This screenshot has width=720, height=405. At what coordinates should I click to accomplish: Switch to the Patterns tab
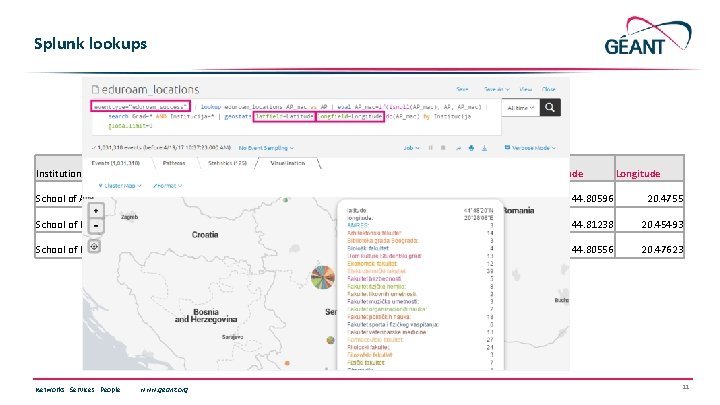click(174, 163)
